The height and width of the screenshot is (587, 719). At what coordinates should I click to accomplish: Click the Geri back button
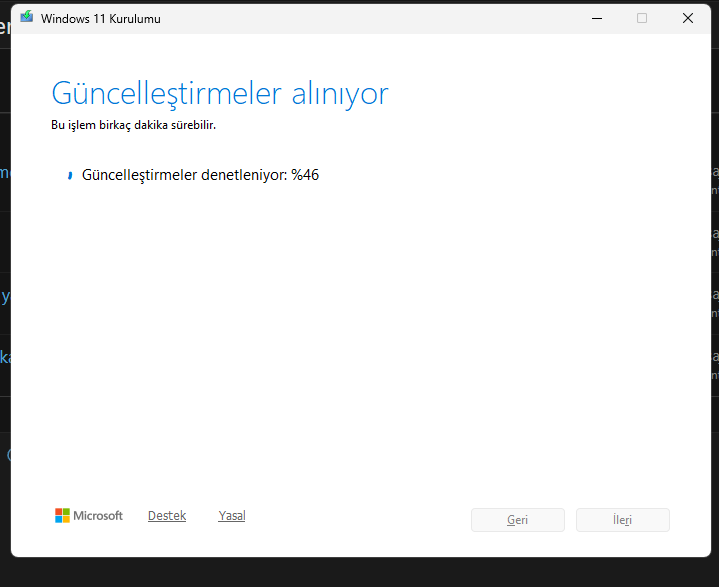pos(518,520)
